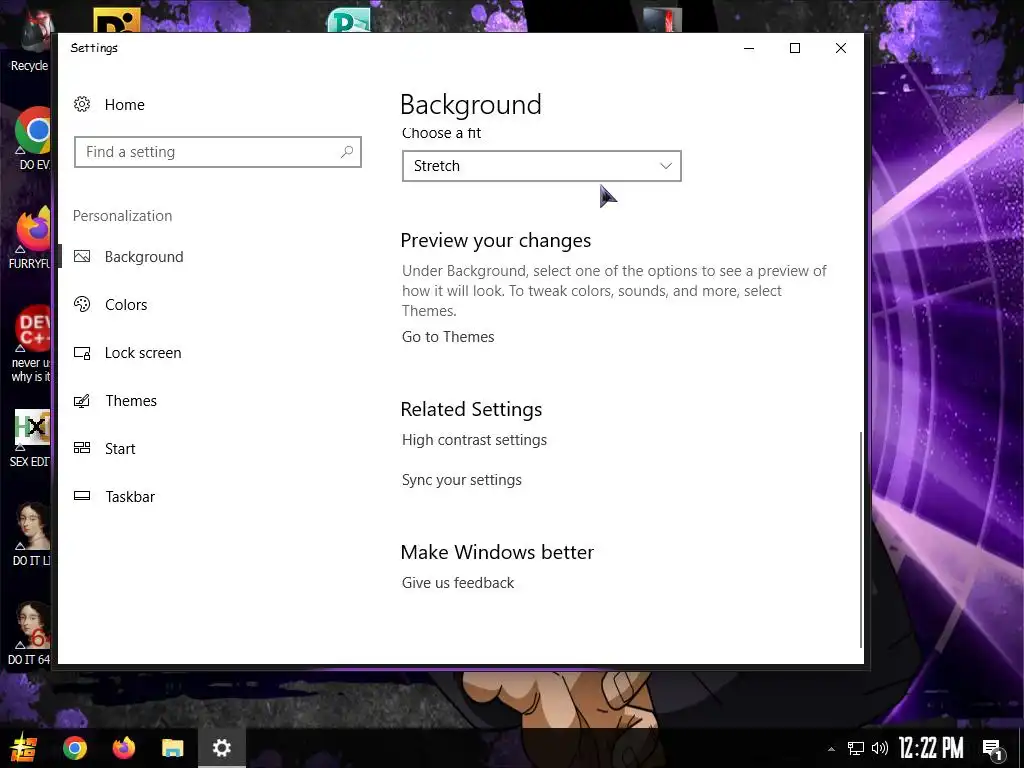This screenshot has width=1024, height=768.
Task: Open the Dev-C++ desktop shortcut
Action: (31, 344)
